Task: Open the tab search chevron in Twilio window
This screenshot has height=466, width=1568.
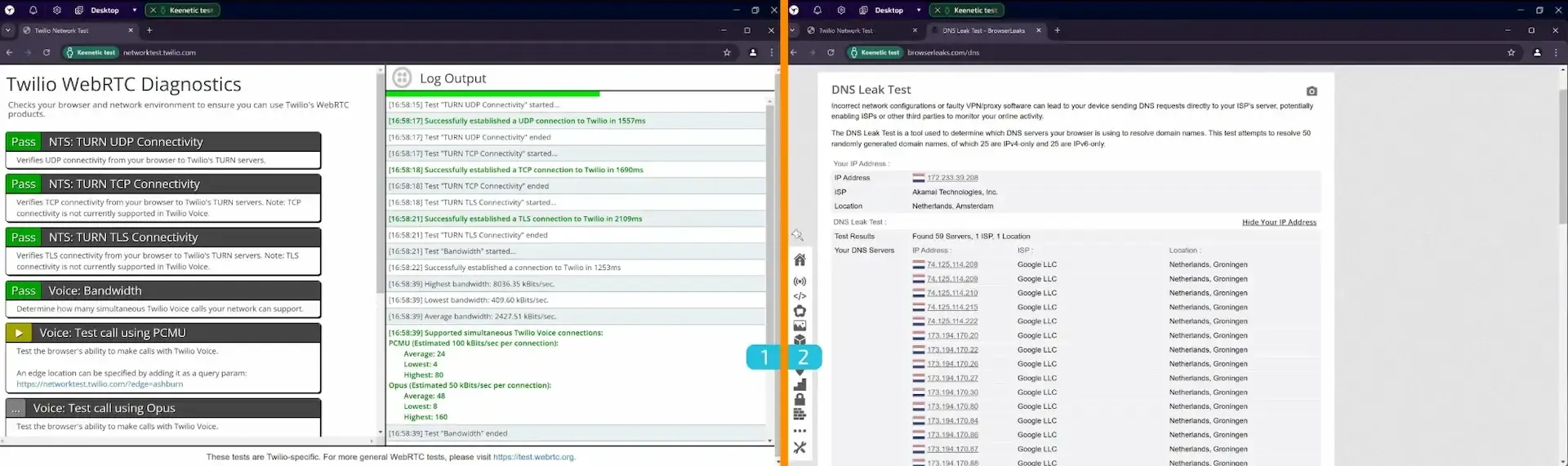Action: tap(8, 30)
